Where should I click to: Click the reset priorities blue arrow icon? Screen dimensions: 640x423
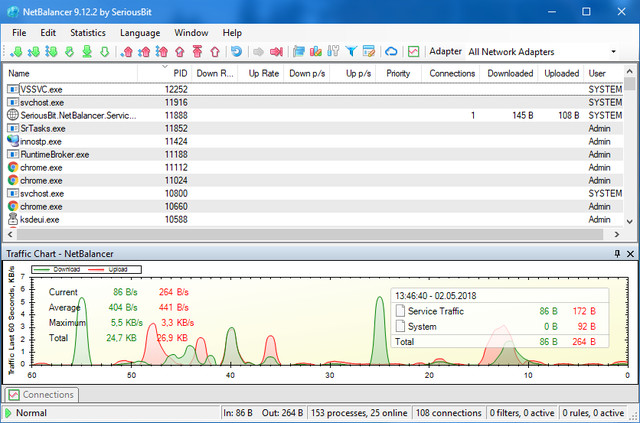click(x=236, y=51)
